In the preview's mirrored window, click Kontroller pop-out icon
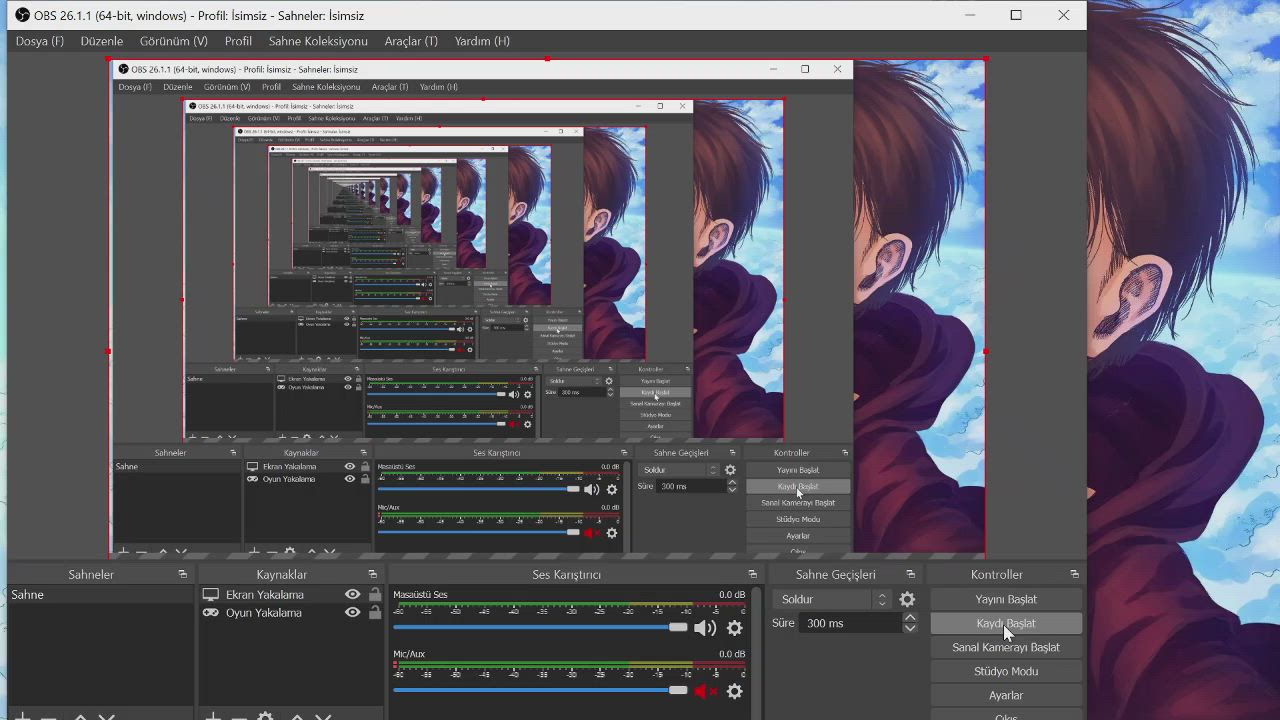 [845, 453]
